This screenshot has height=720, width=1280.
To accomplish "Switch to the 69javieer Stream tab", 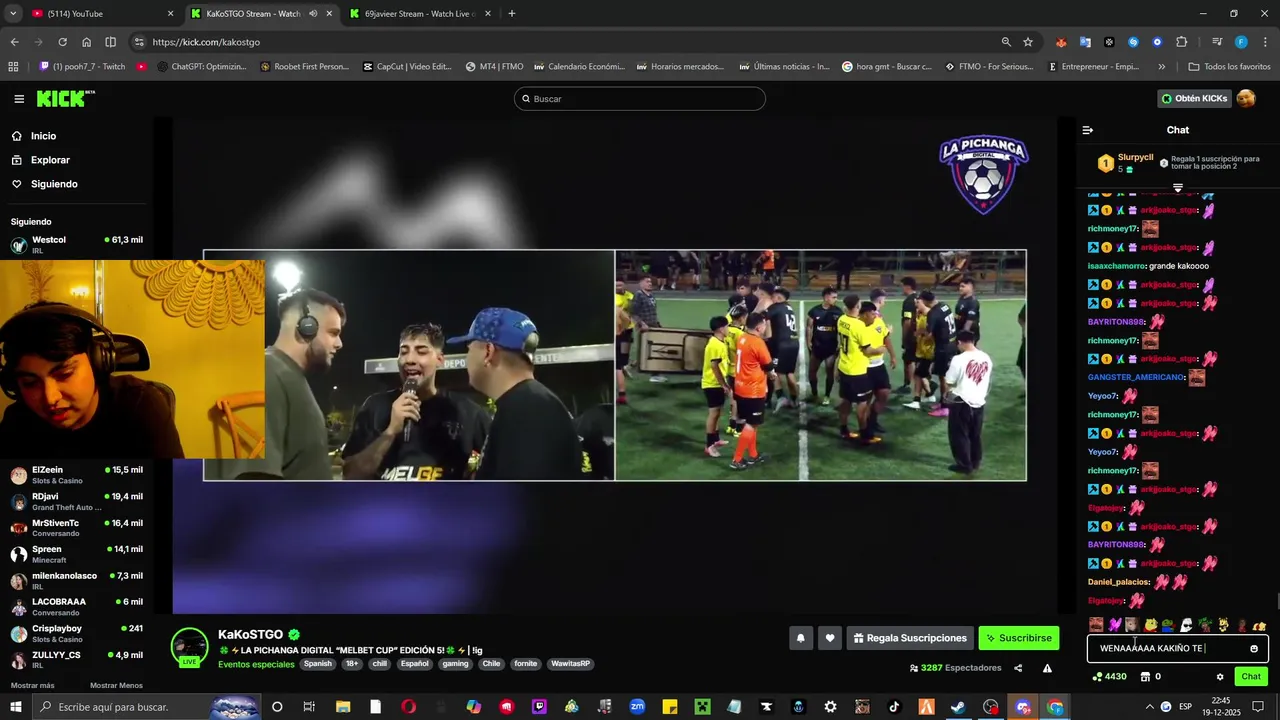I will tap(420, 14).
